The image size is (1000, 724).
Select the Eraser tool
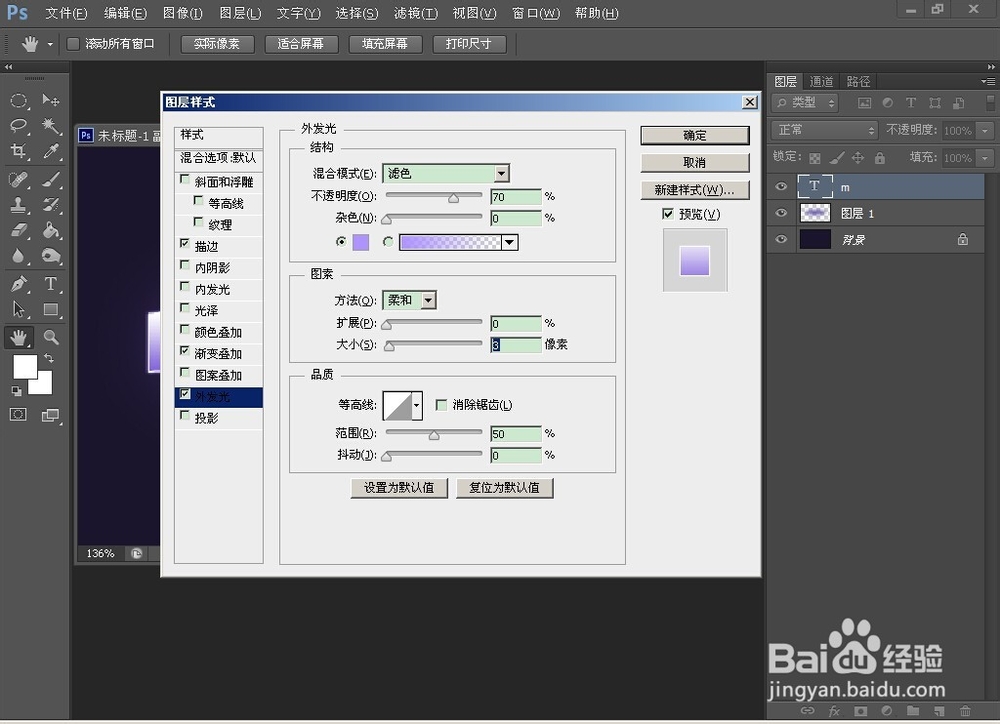tap(18, 230)
